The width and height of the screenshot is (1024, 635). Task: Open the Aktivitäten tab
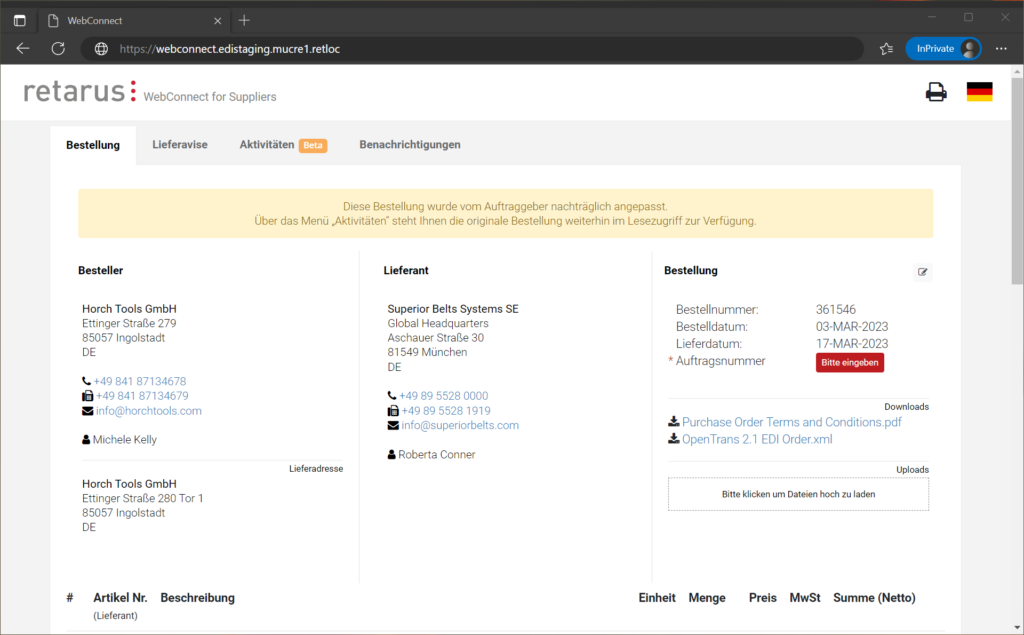pos(283,145)
